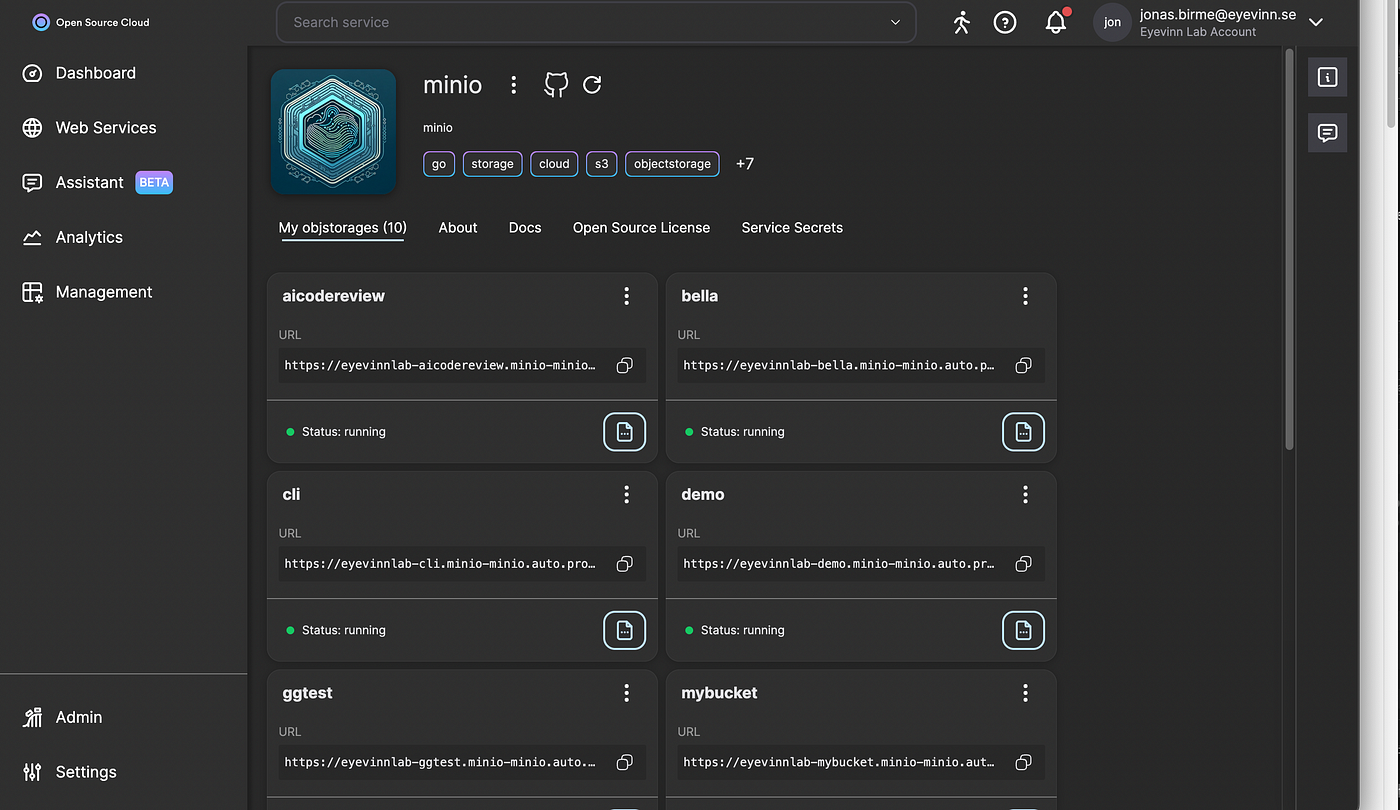Switch to the About tab
1400x810 pixels.
point(458,228)
